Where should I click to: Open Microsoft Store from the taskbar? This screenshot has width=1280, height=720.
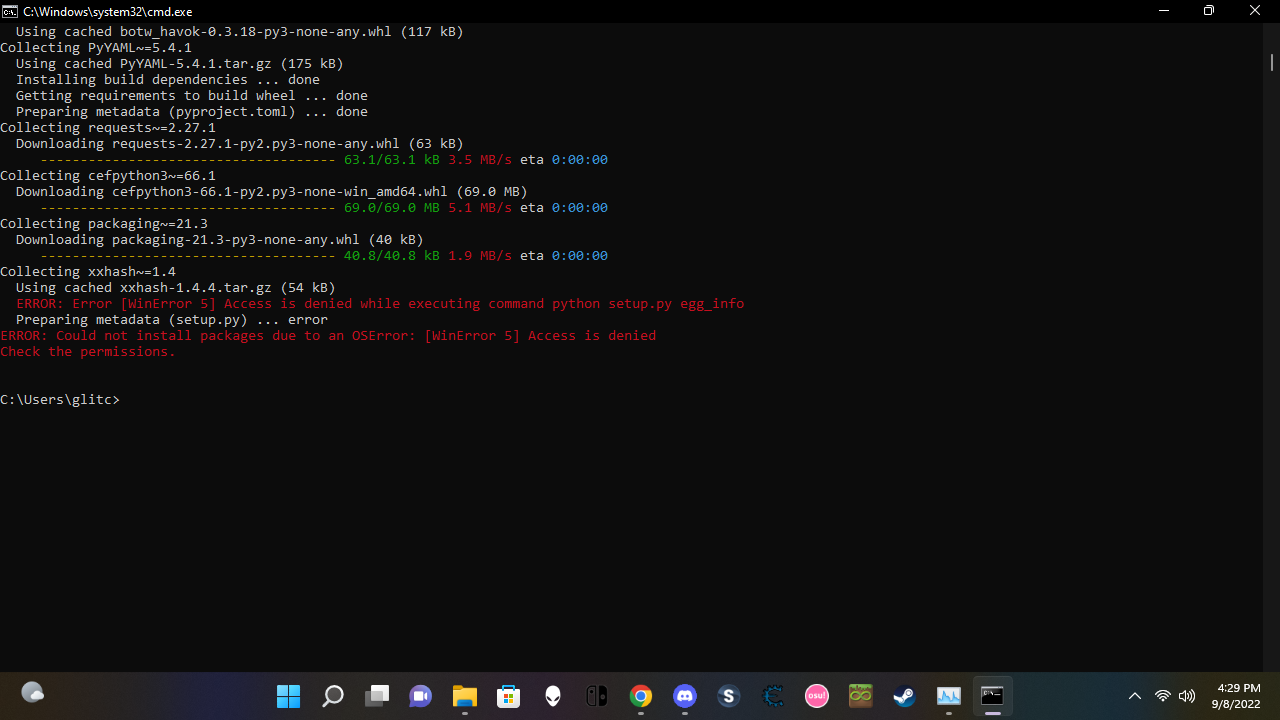(x=509, y=696)
